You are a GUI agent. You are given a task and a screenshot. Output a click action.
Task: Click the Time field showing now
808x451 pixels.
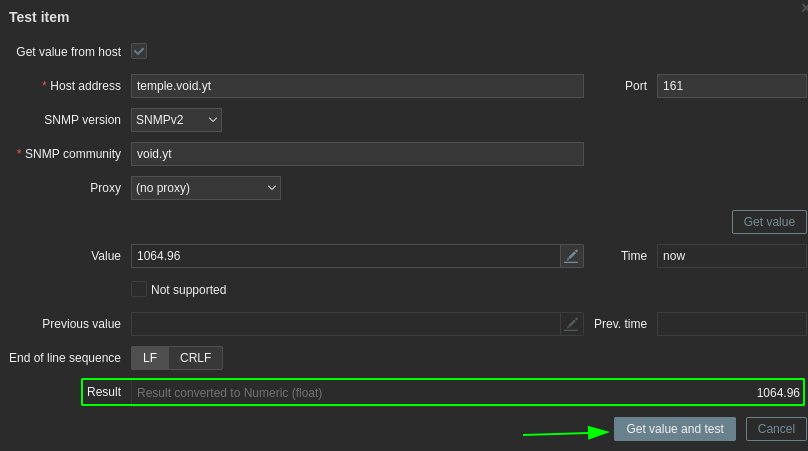click(x=732, y=256)
